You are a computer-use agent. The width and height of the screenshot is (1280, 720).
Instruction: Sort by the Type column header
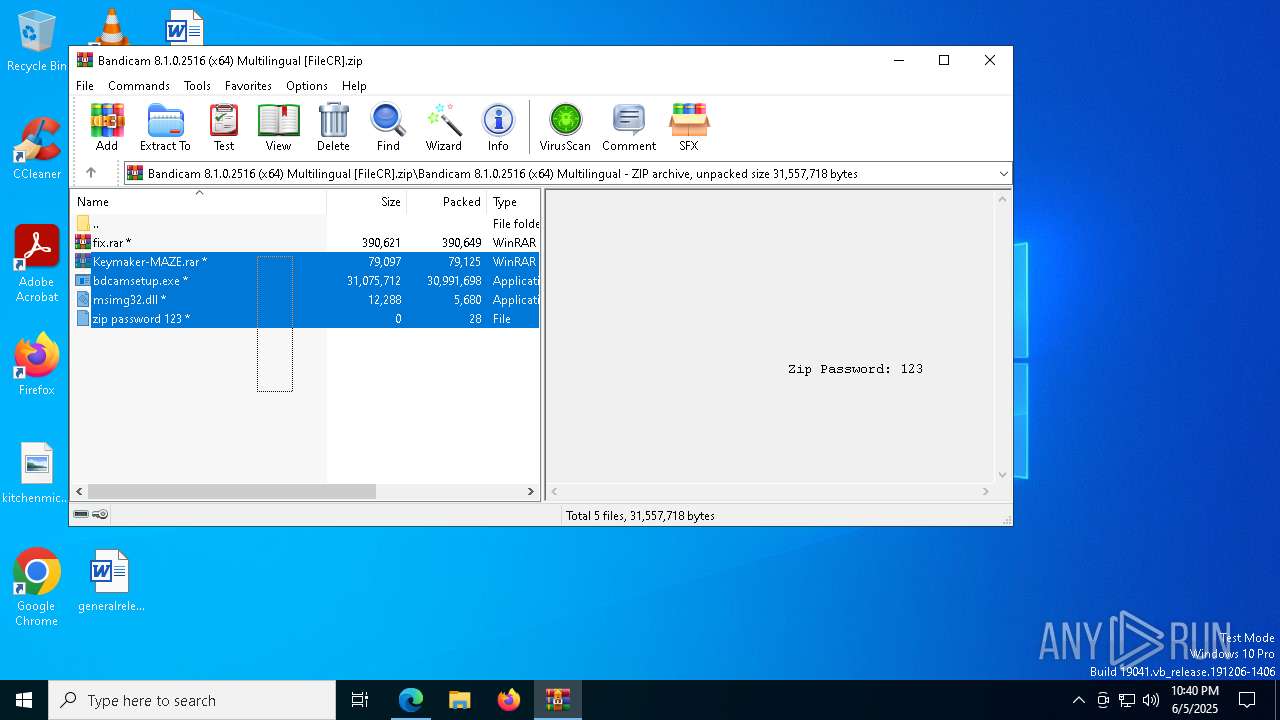click(513, 202)
